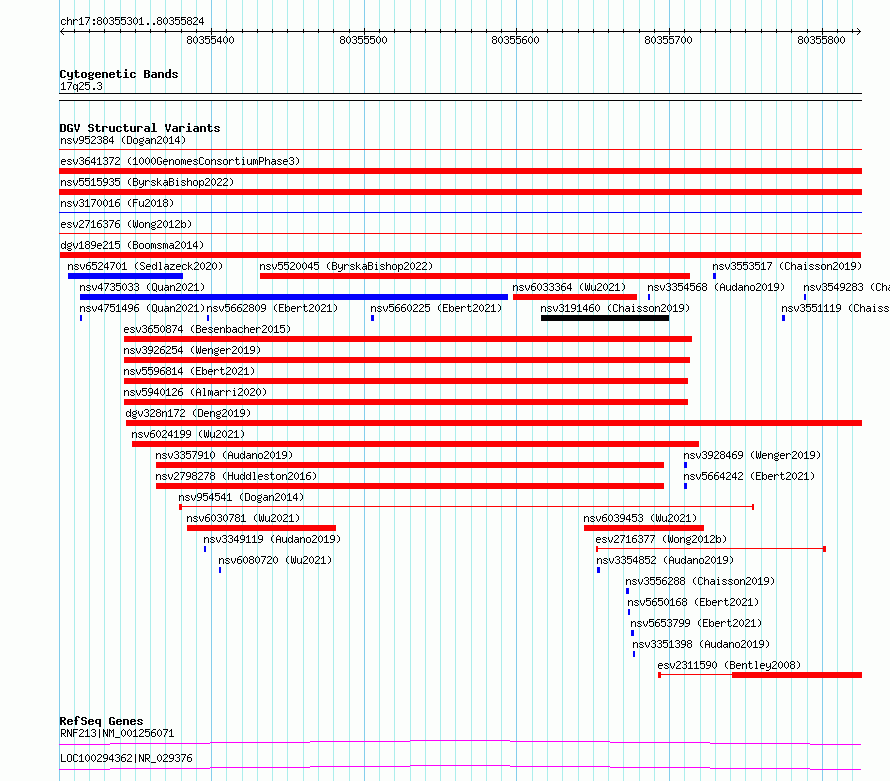Open the nsv5515935 (ByrskaBishop2022) variant
Viewport: 890px width, 781px height.
pos(147,182)
